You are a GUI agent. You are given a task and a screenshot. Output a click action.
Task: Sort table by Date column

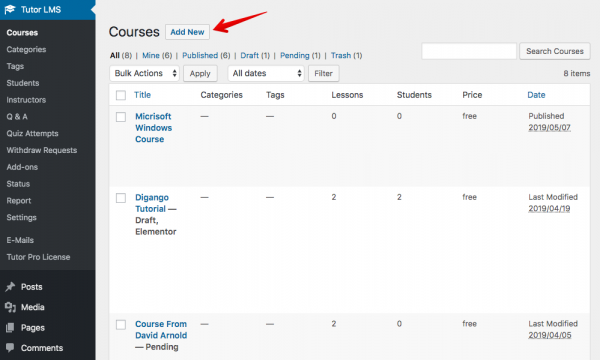coord(536,95)
